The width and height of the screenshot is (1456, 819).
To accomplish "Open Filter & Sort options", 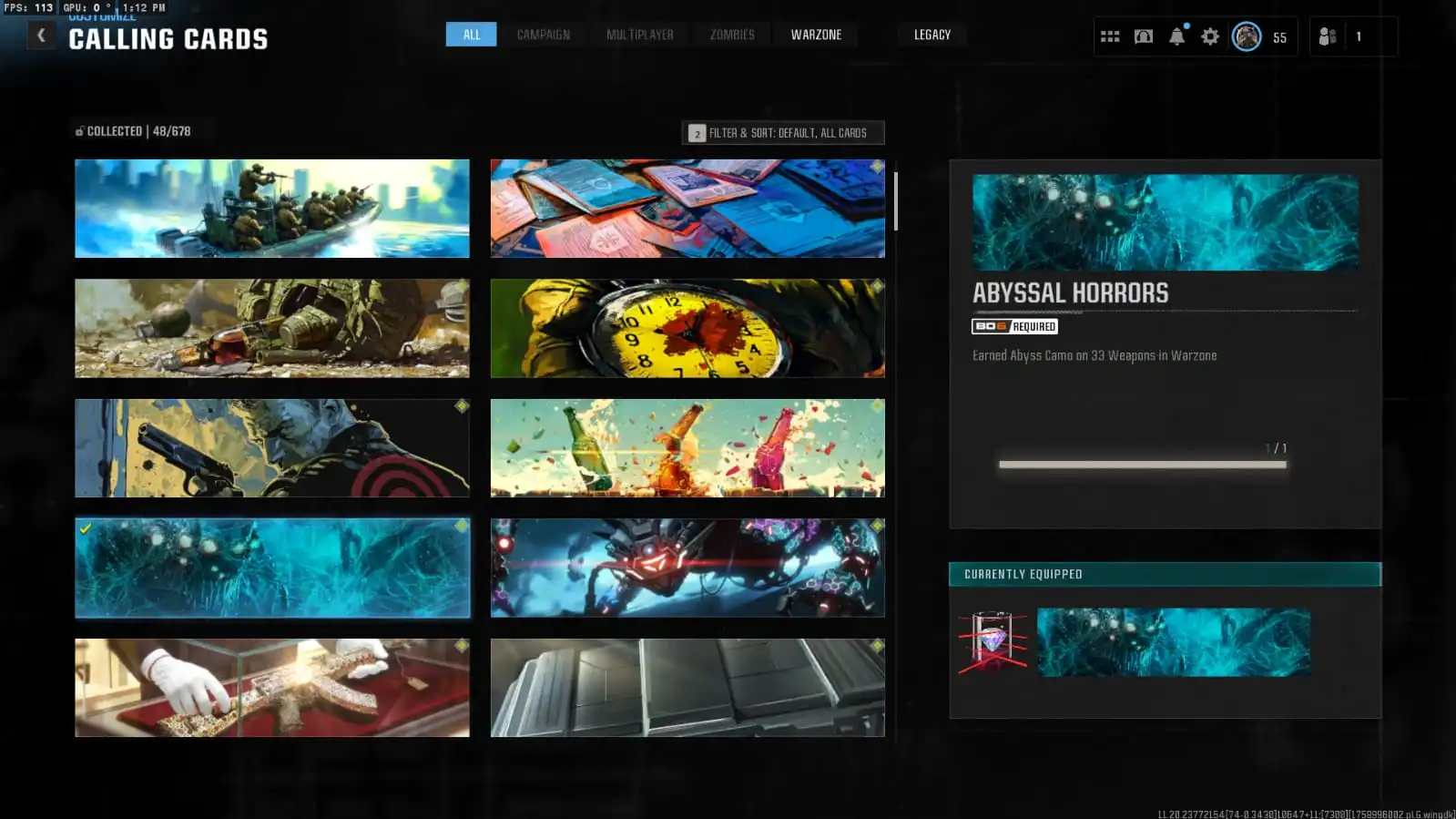I will click(x=783, y=133).
